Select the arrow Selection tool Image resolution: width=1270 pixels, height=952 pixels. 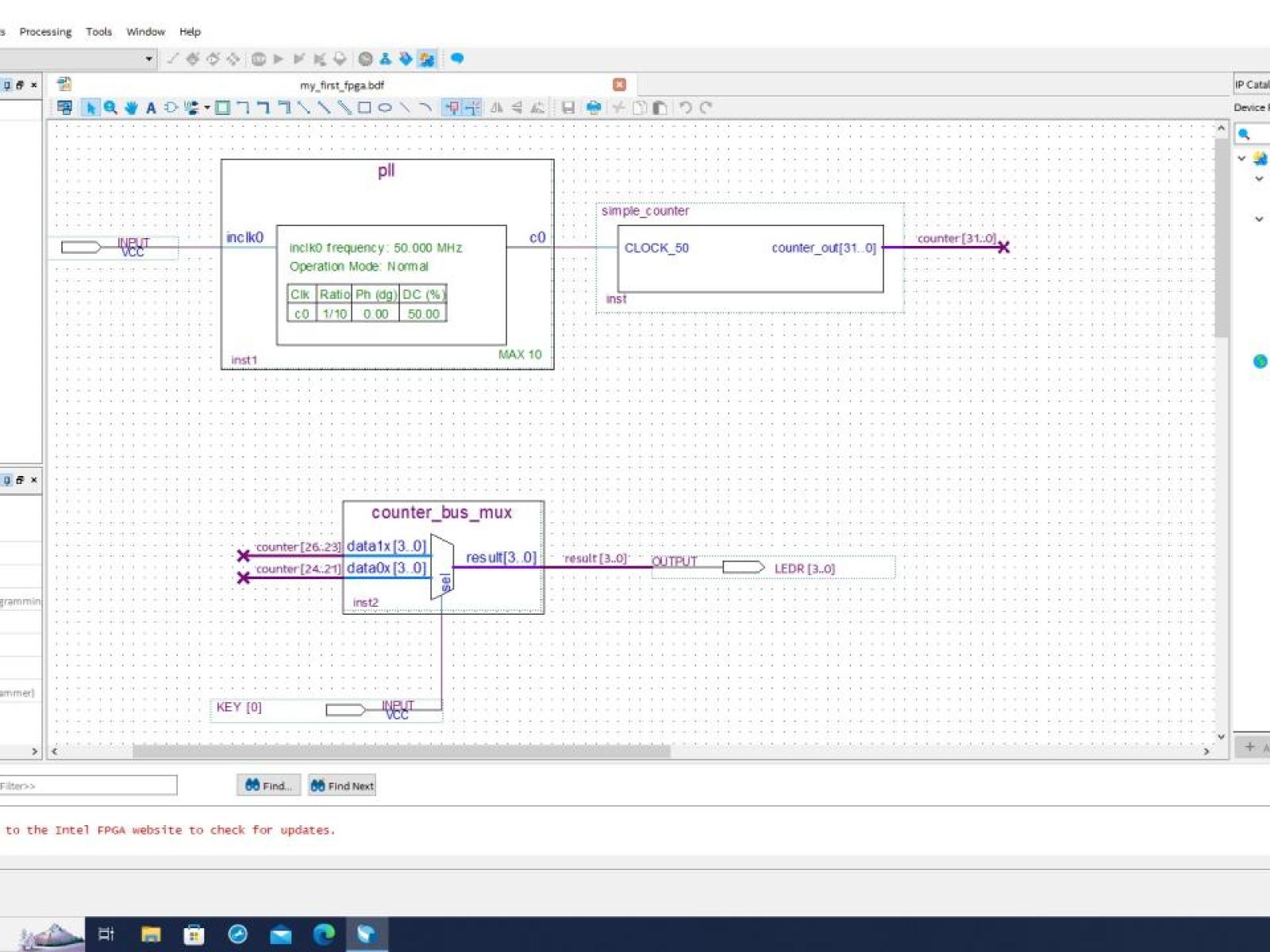point(90,108)
